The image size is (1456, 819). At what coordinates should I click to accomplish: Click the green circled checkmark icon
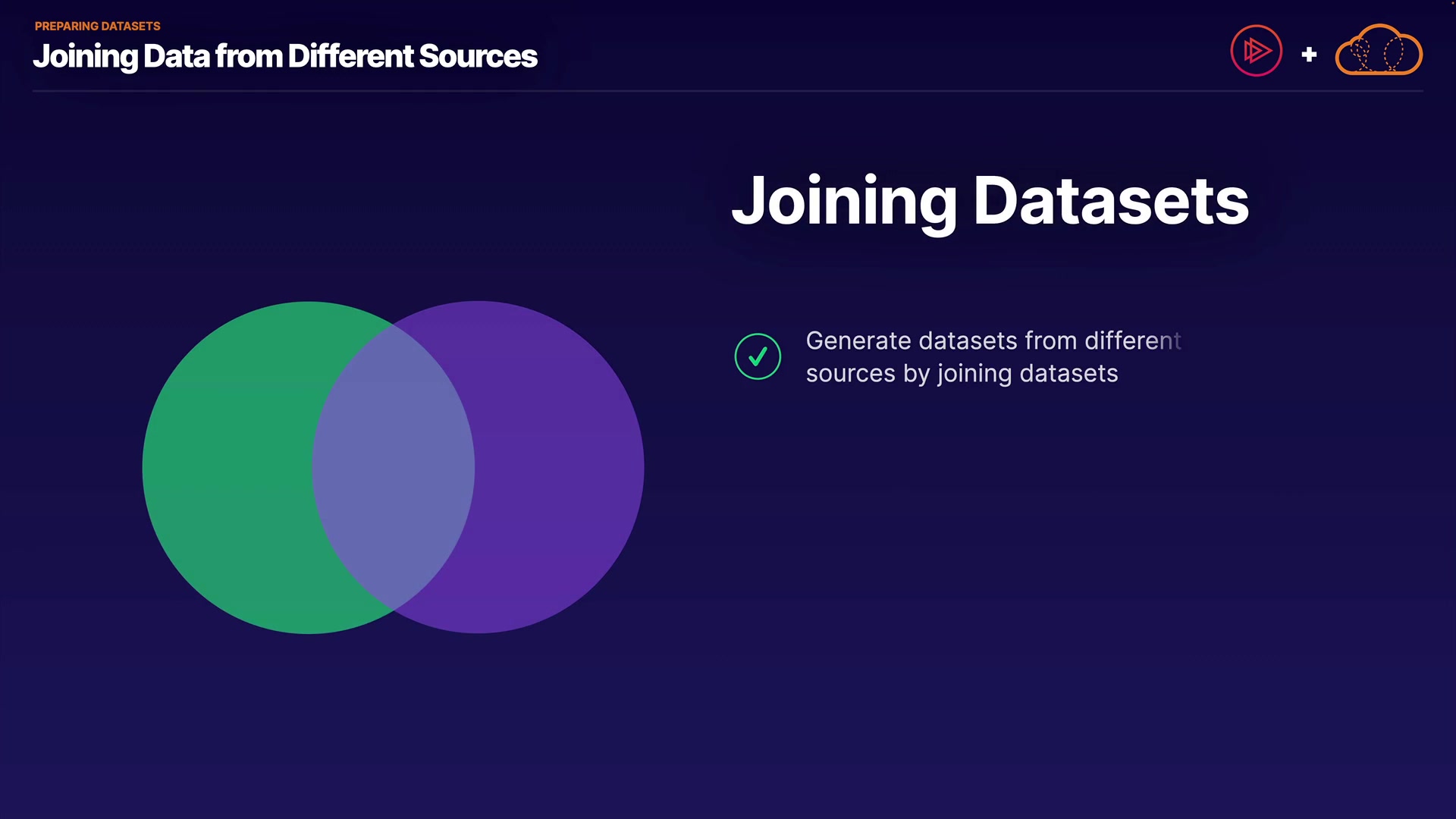758,356
